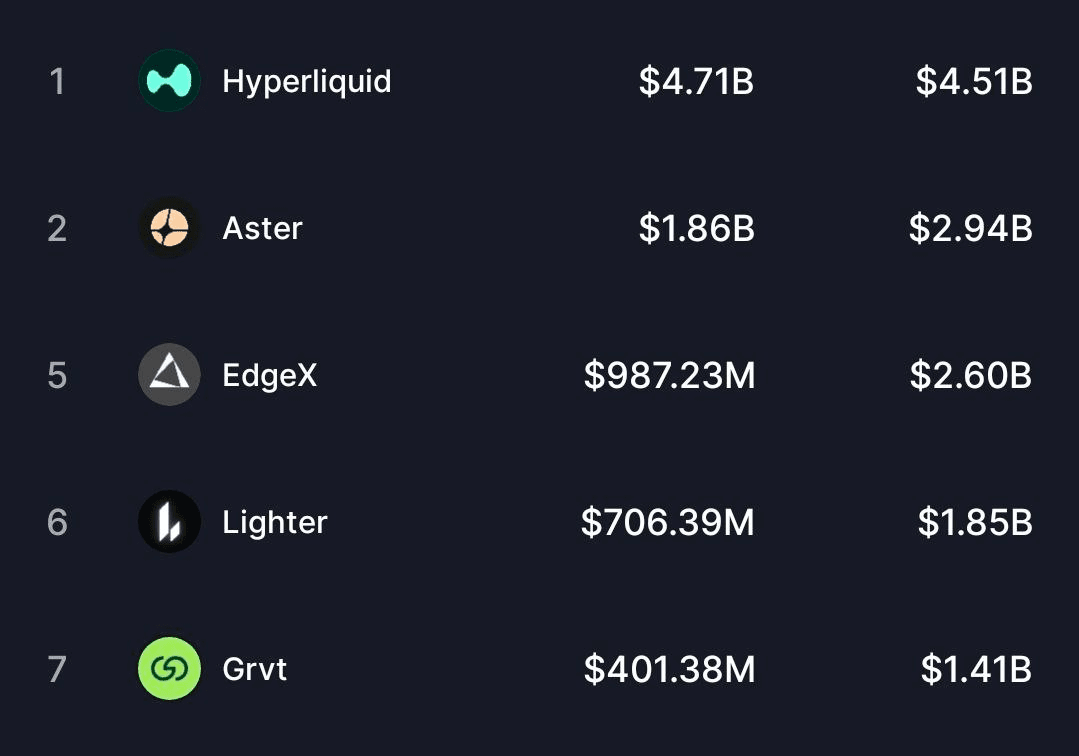Viewport: 1079px width, 756px height.
Task: Select Grvt's $401.38M value
Action: (x=669, y=669)
